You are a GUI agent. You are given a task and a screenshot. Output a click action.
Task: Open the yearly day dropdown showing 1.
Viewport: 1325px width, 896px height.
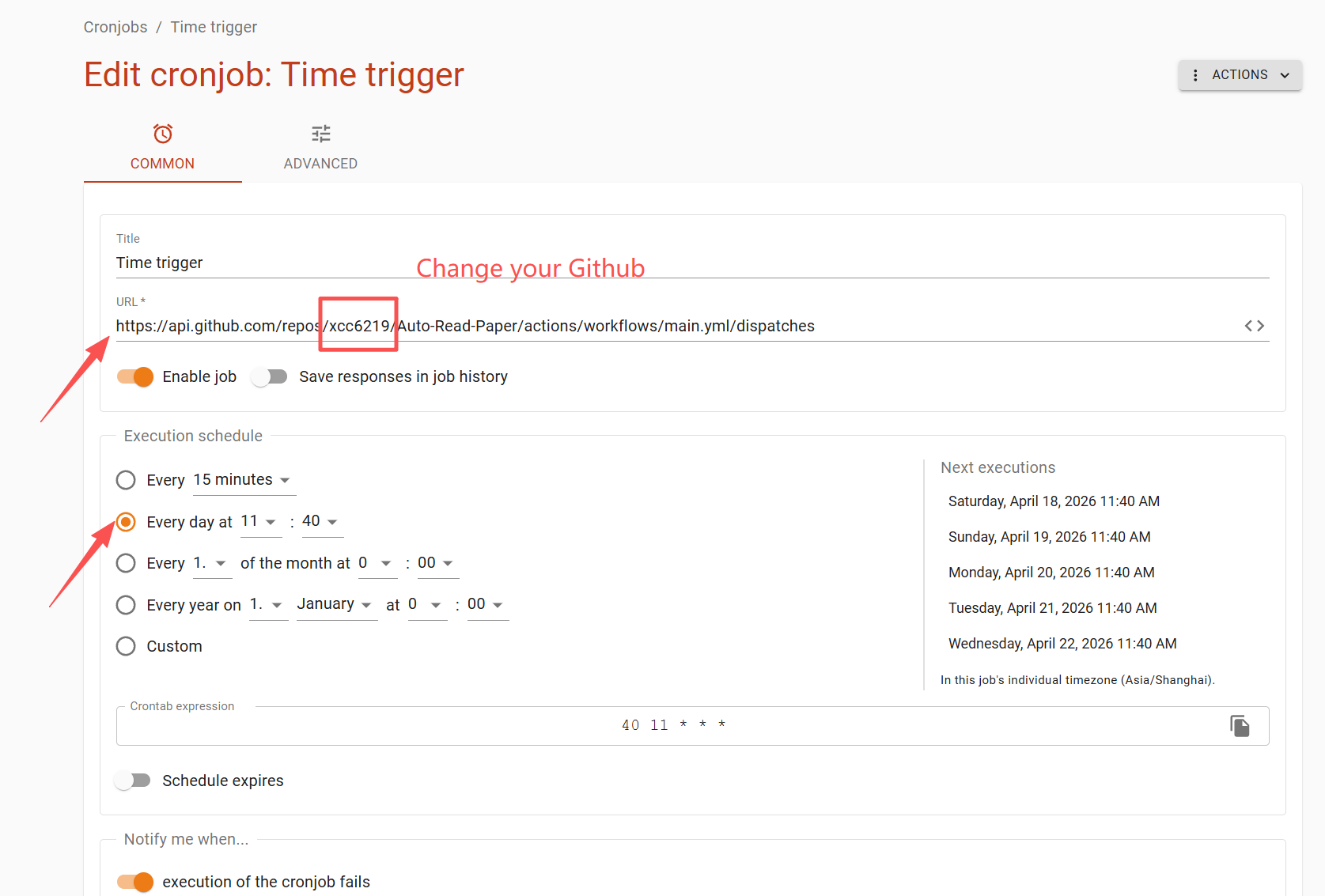tap(268, 605)
